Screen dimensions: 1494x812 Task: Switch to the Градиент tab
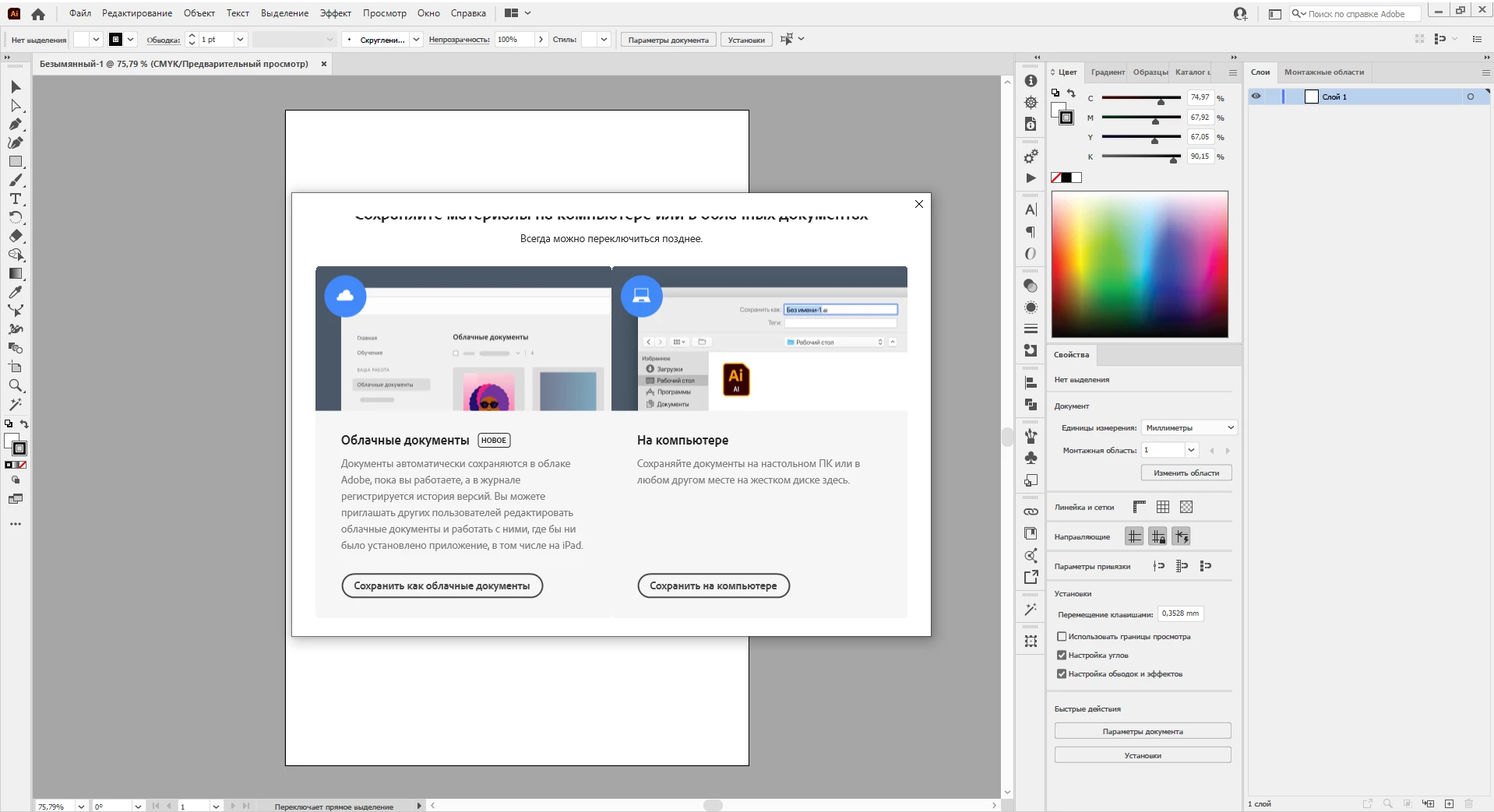(x=1108, y=72)
